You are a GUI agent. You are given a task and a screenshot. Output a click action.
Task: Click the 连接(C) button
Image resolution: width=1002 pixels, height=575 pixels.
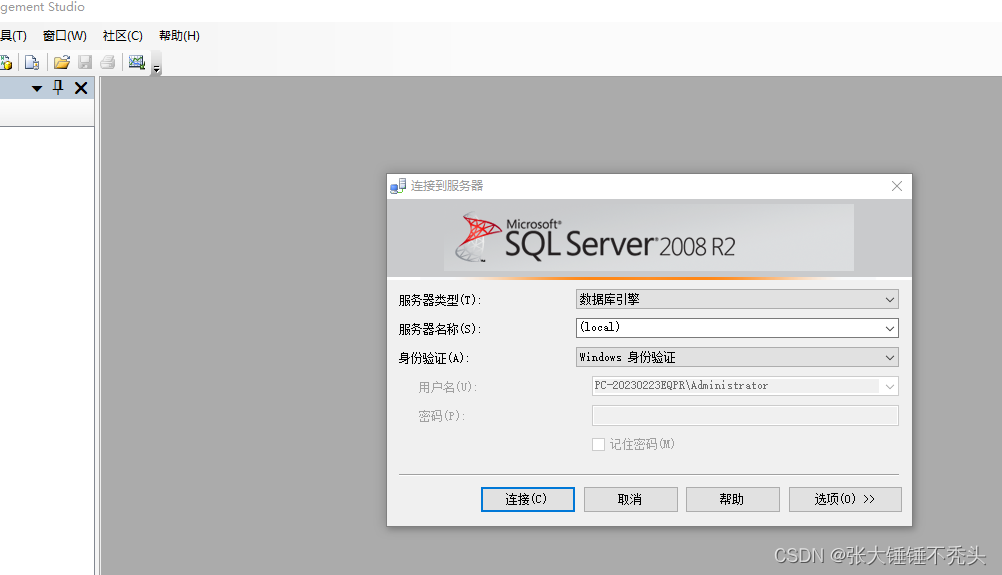(x=527, y=500)
